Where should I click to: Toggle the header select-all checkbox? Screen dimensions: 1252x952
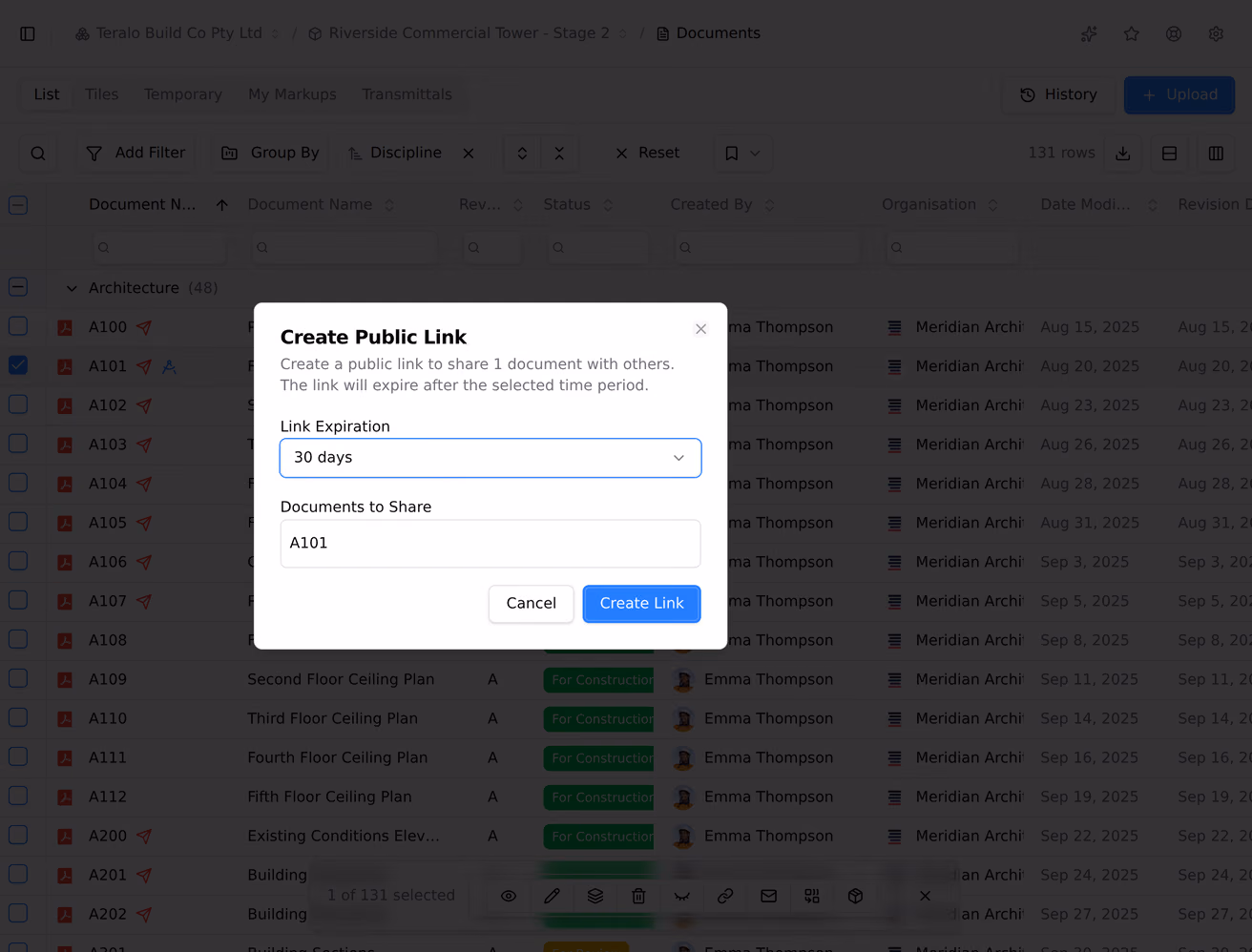(18, 205)
